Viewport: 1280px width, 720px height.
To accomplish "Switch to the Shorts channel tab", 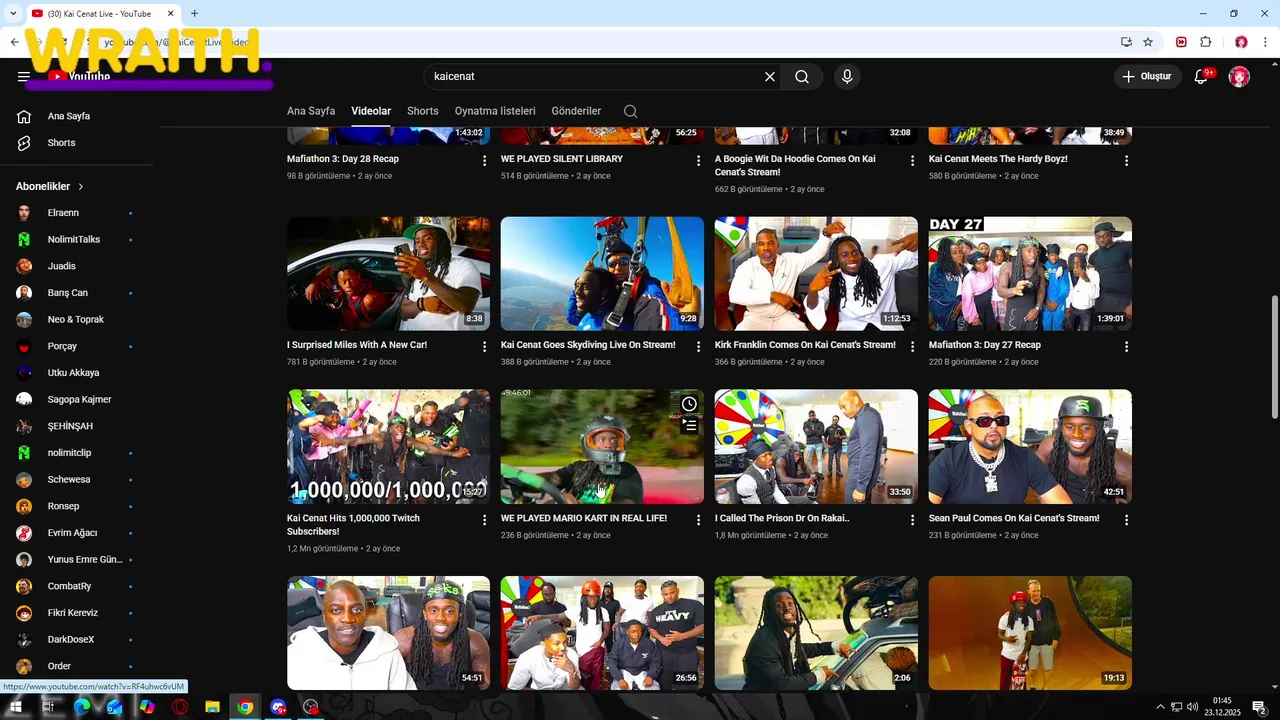I will pyautogui.click(x=423, y=111).
